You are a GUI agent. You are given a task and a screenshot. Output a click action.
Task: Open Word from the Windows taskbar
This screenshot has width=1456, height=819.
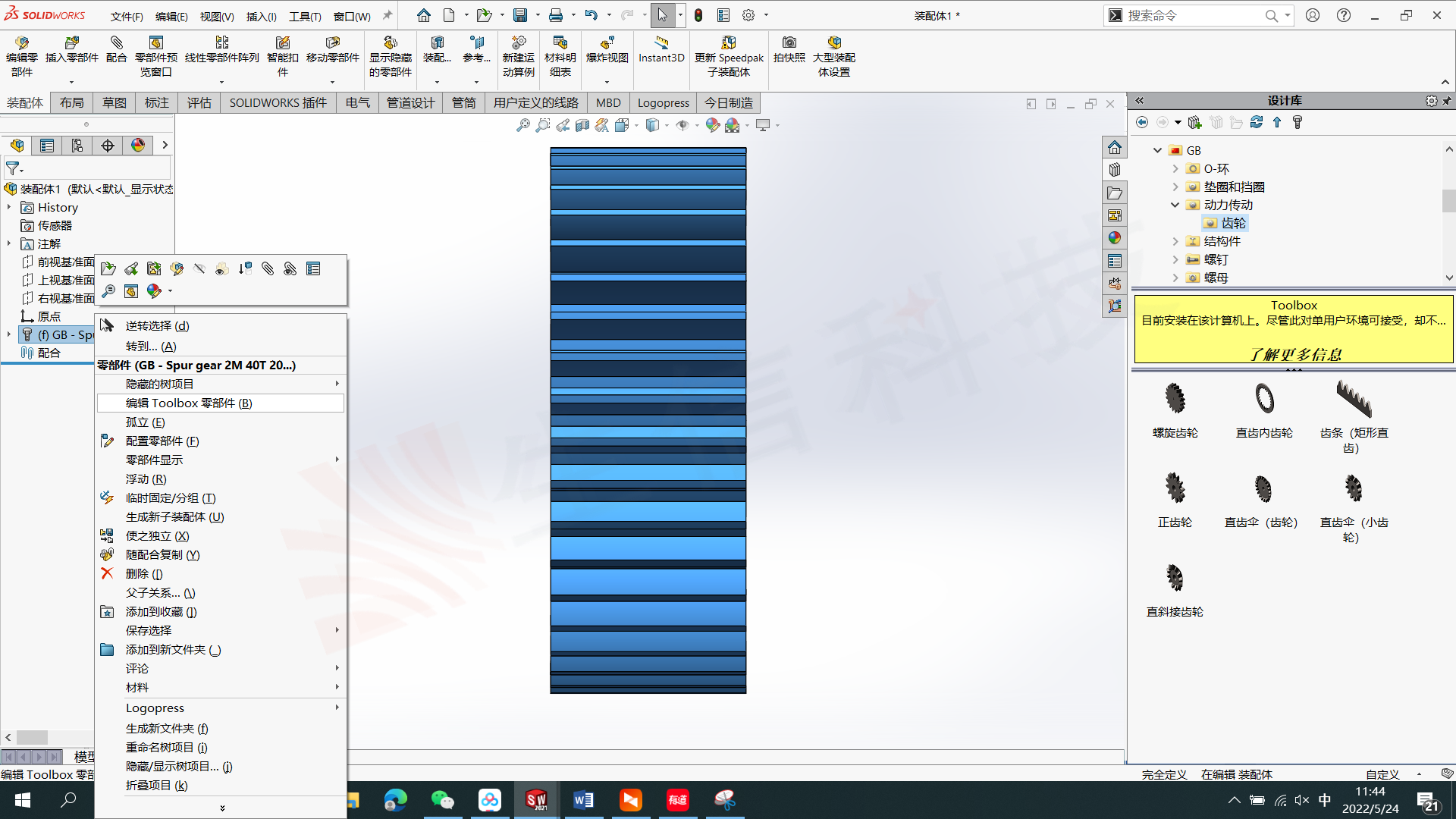tap(583, 800)
